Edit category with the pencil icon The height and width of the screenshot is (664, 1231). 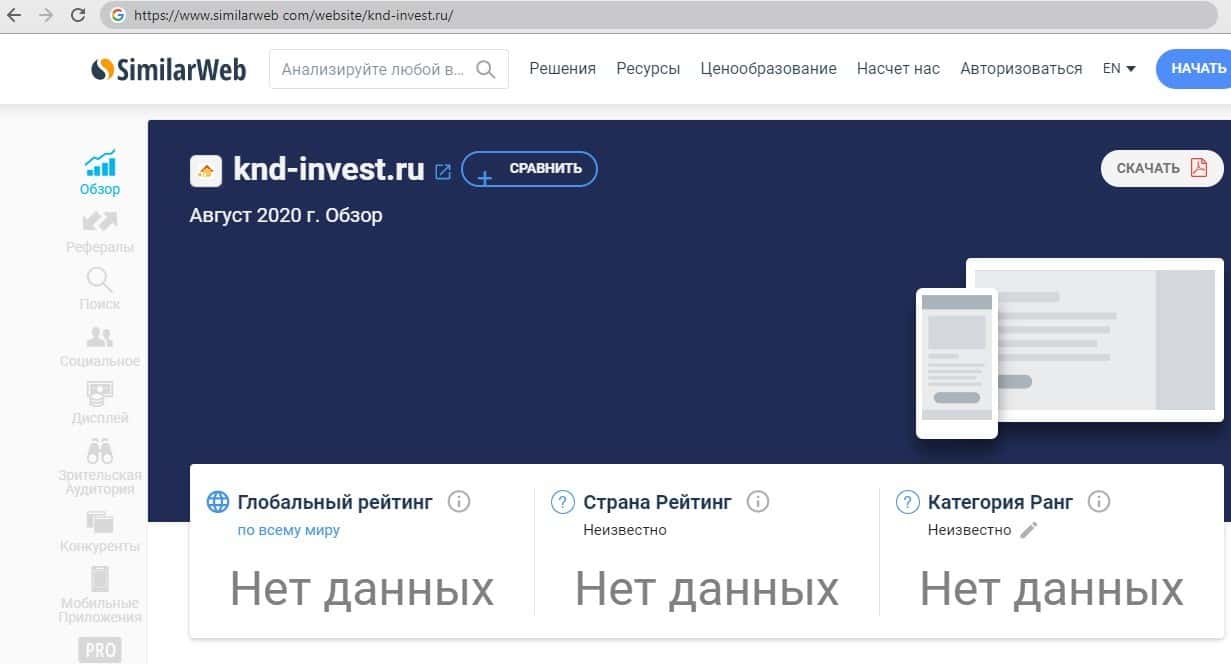coord(1029,530)
